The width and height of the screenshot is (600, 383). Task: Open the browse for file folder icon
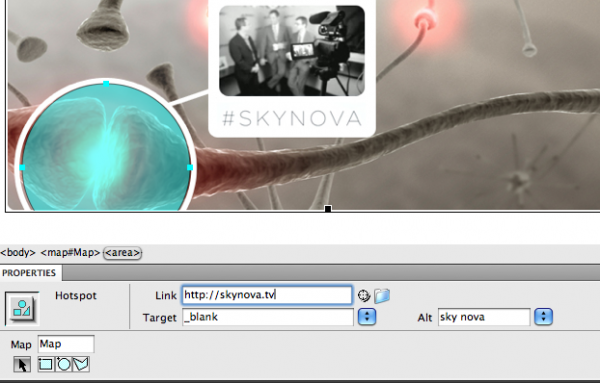click(x=382, y=296)
